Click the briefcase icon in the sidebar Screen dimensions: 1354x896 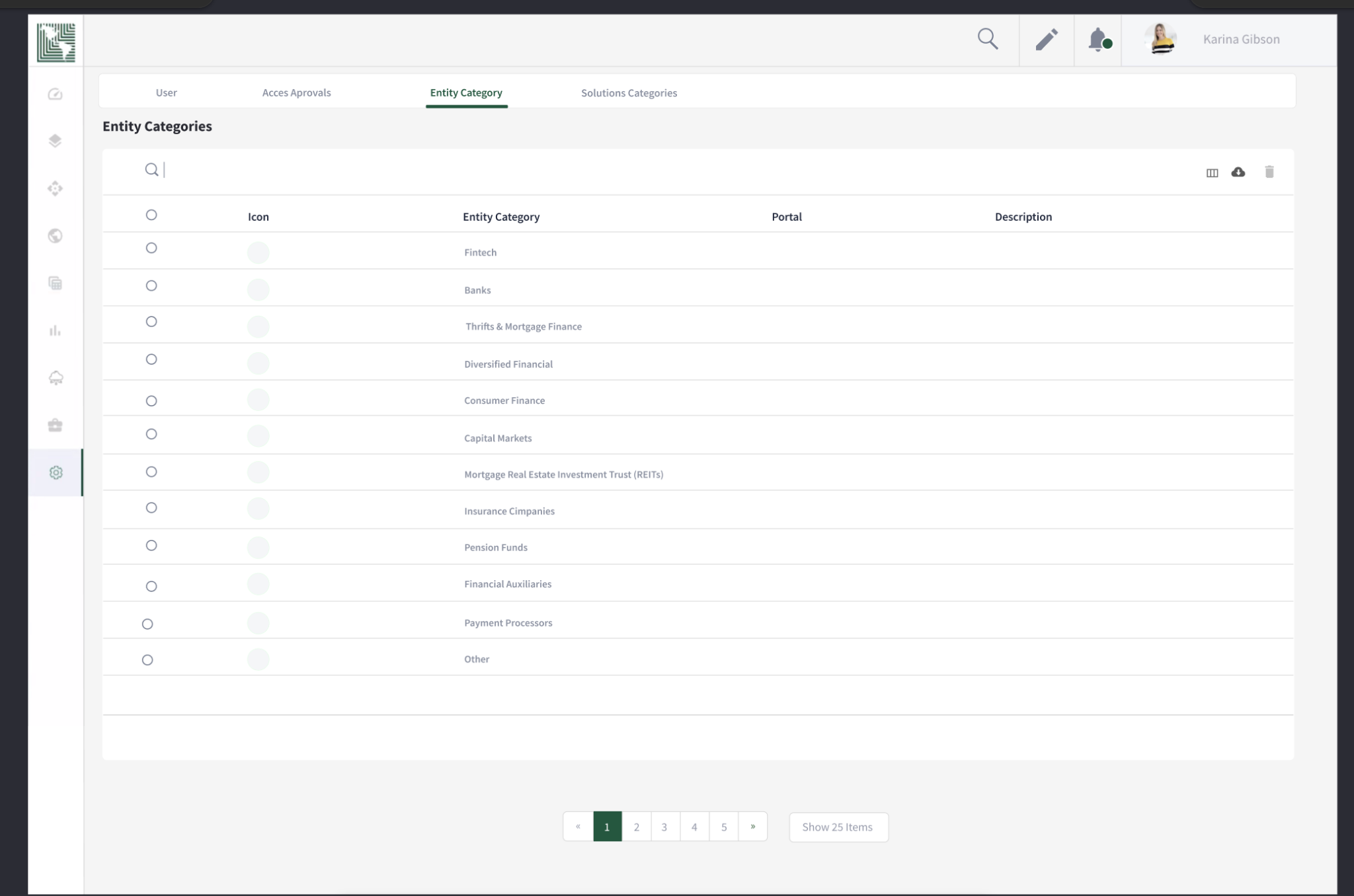56,425
